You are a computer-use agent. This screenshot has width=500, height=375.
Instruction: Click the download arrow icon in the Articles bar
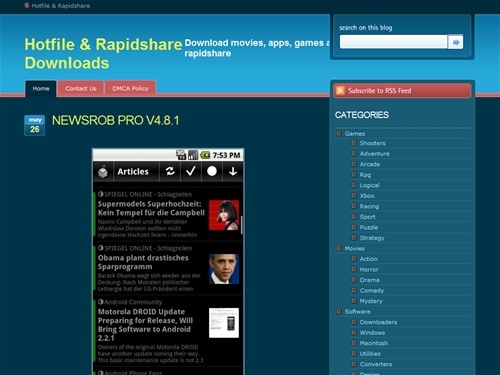pyautogui.click(x=233, y=171)
